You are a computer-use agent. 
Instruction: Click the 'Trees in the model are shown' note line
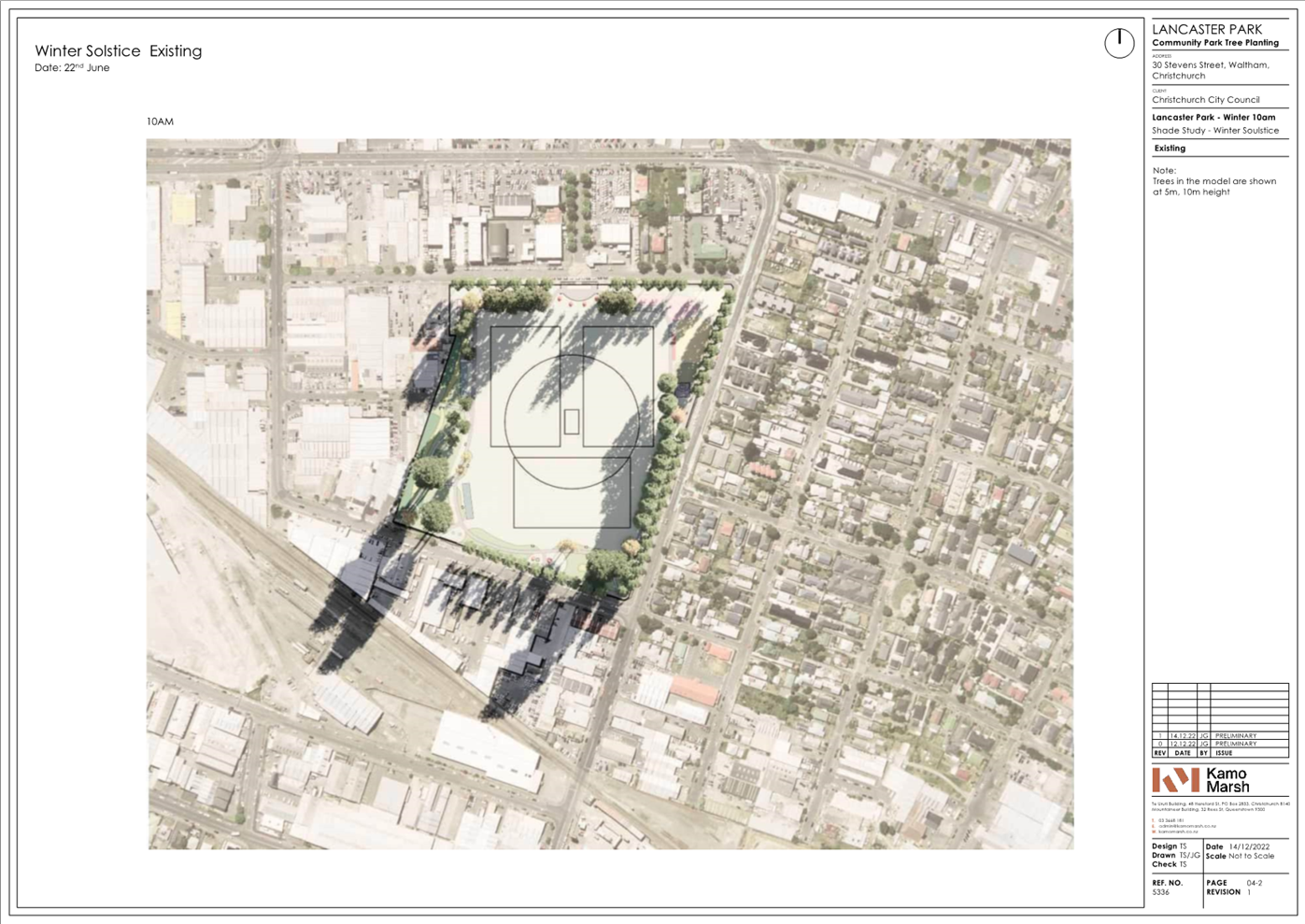(1214, 181)
